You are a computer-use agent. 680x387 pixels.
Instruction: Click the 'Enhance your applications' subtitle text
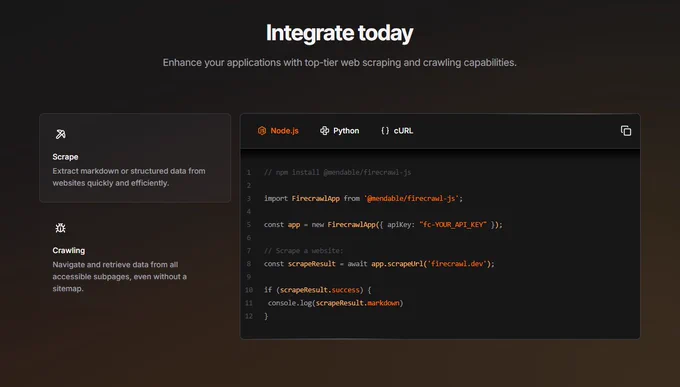point(340,62)
